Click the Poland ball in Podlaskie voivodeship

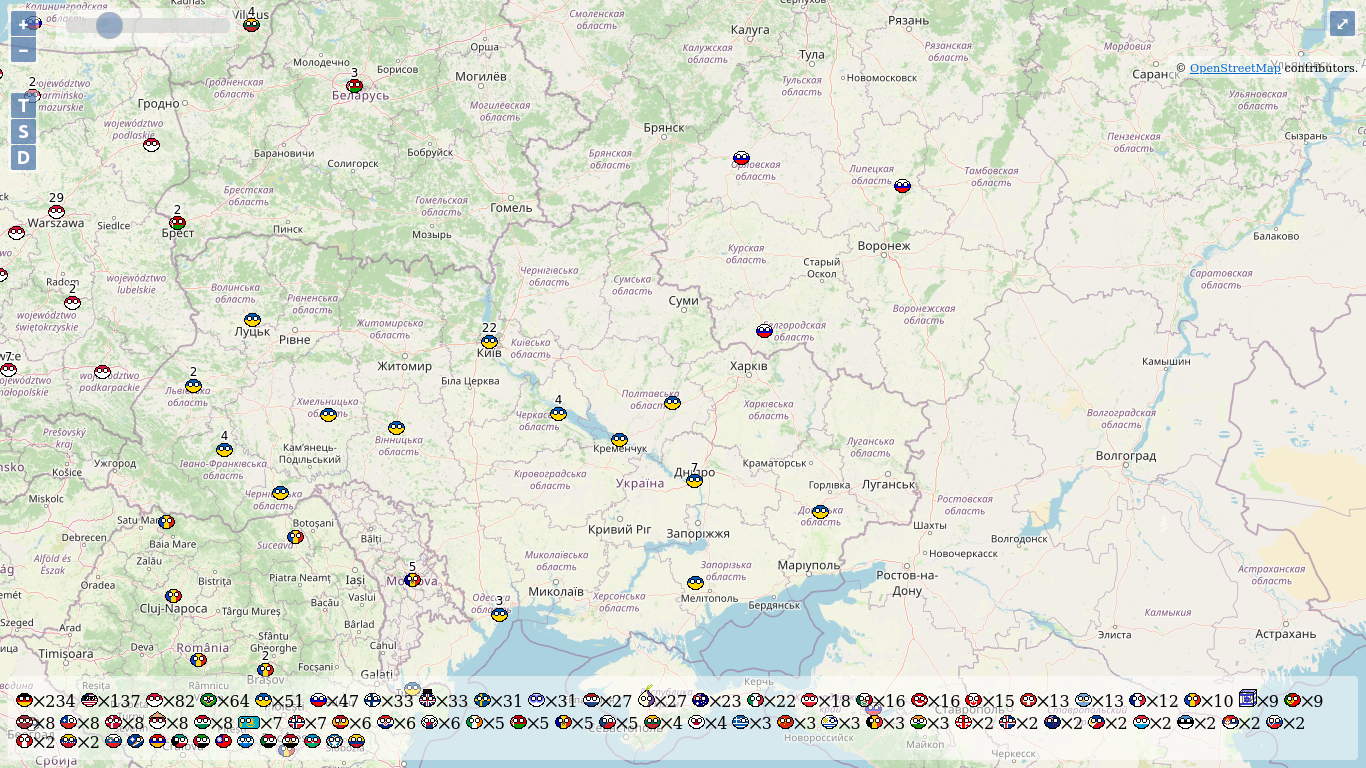click(151, 145)
